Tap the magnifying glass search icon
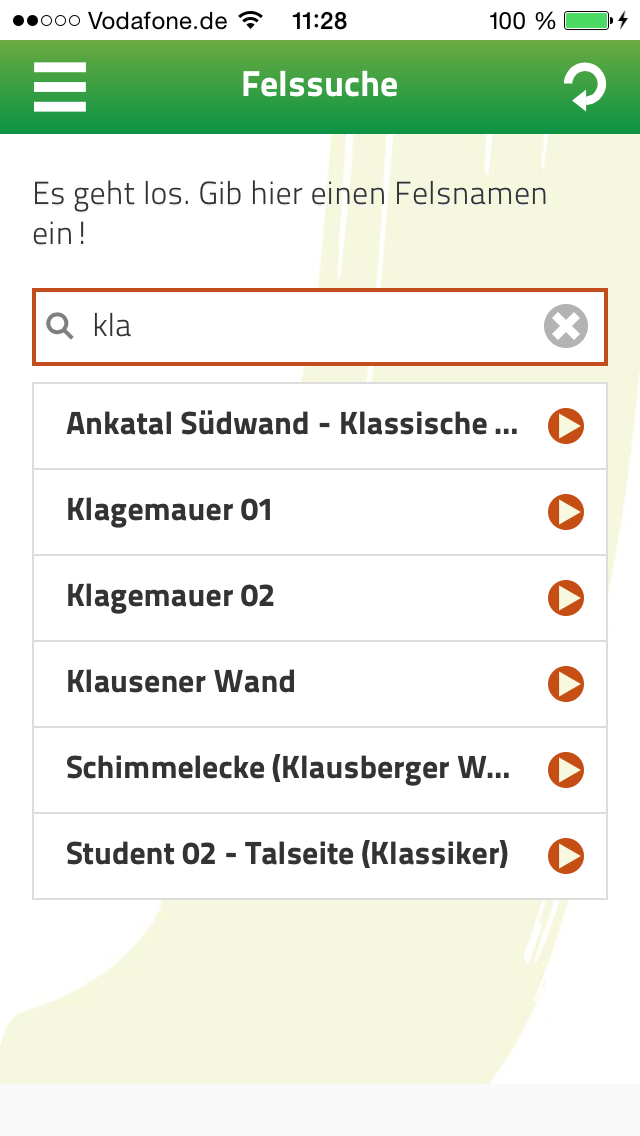Screen dimensions: 640x1136 point(61,326)
